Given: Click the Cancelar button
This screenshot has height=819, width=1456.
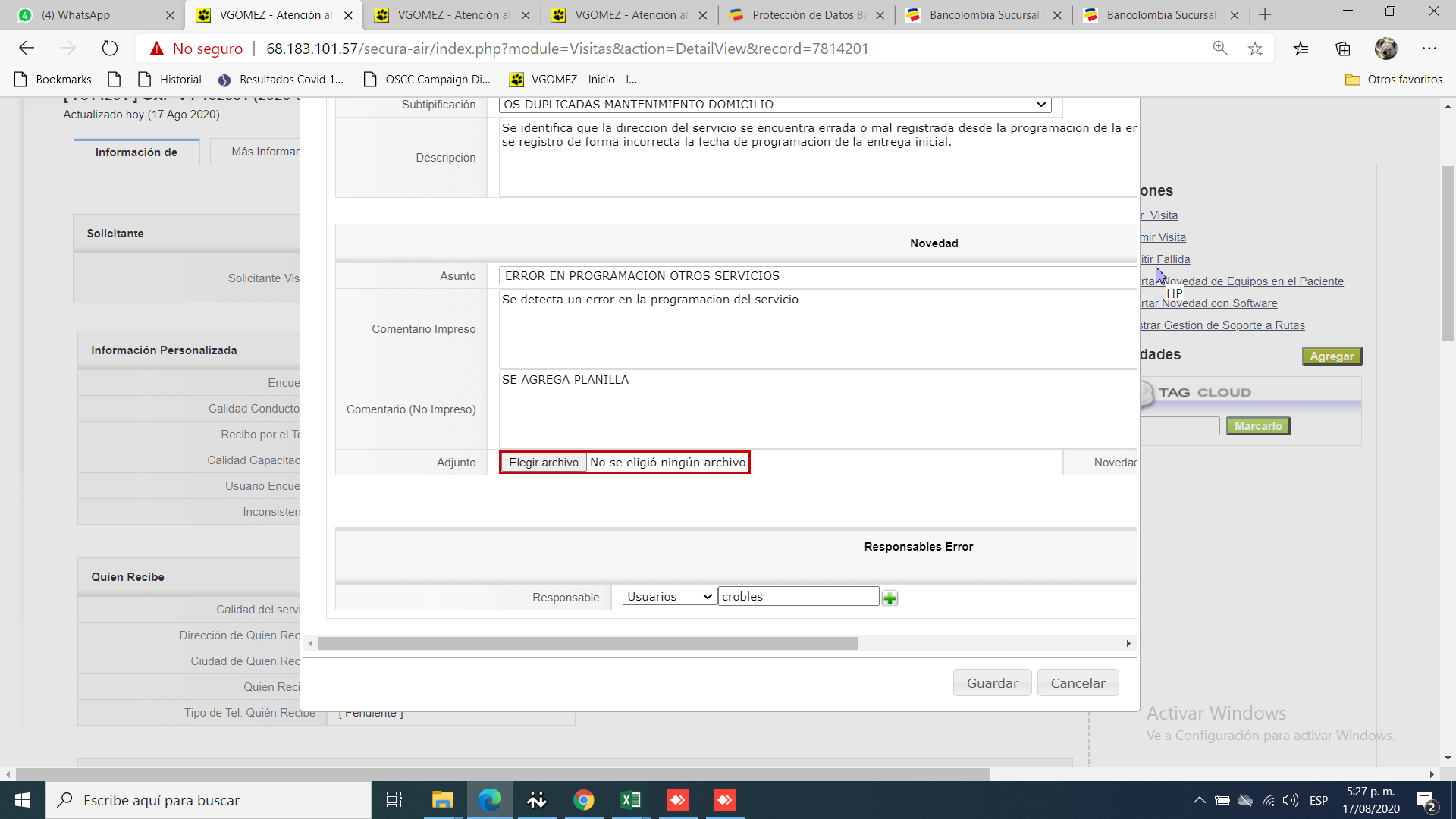Looking at the screenshot, I should 1078,683.
